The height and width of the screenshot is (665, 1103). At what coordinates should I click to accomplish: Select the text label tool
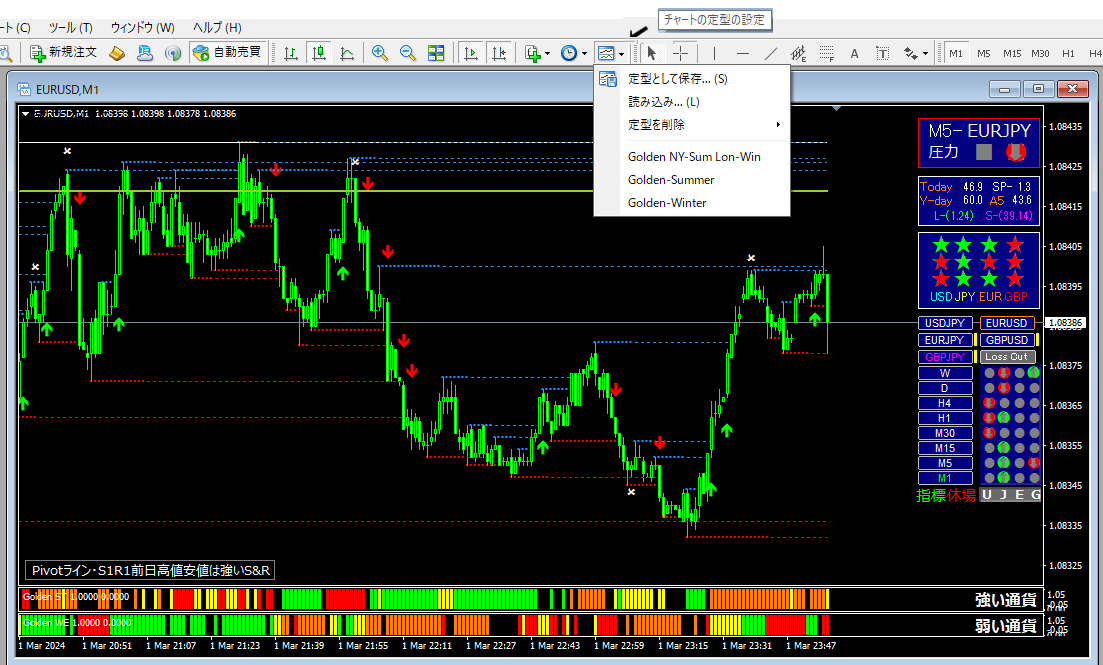883,53
